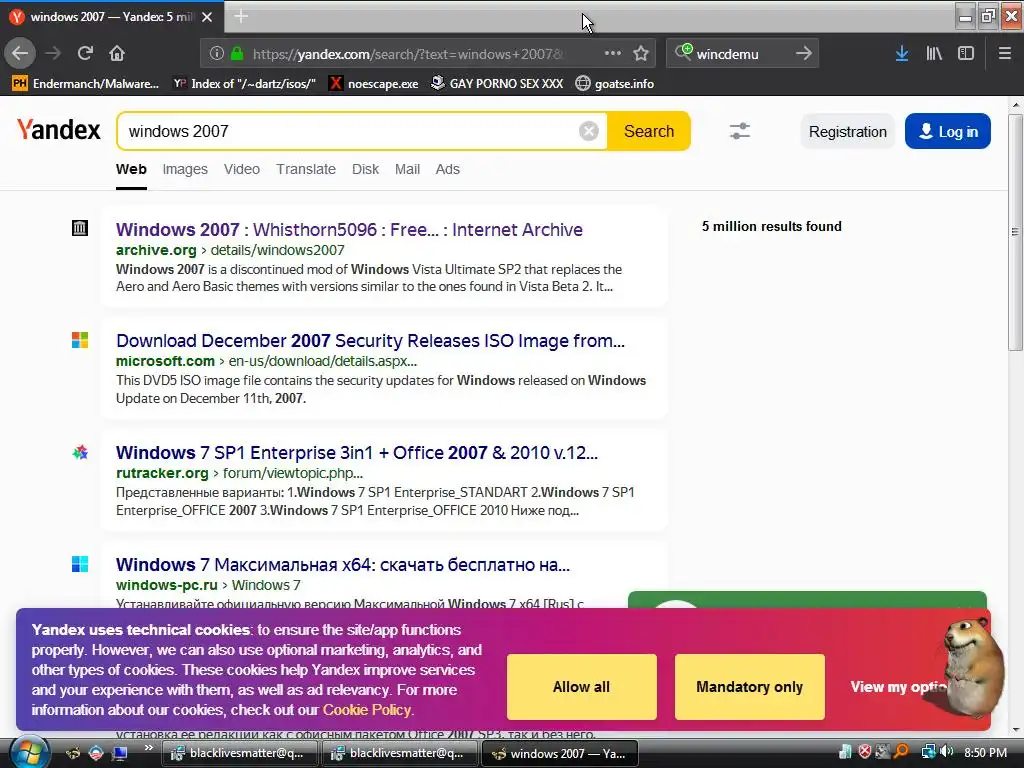
Task: Click the windows-pc.ru green URL
Action: pyautogui.click(x=167, y=585)
